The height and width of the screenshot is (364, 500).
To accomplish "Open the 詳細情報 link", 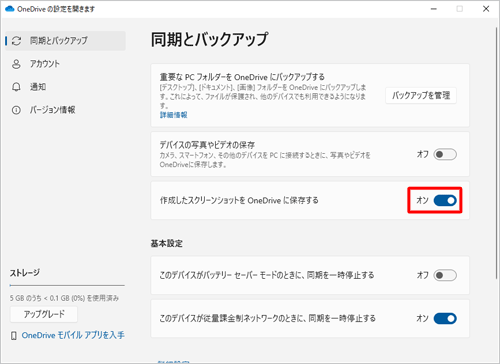I will [173, 115].
